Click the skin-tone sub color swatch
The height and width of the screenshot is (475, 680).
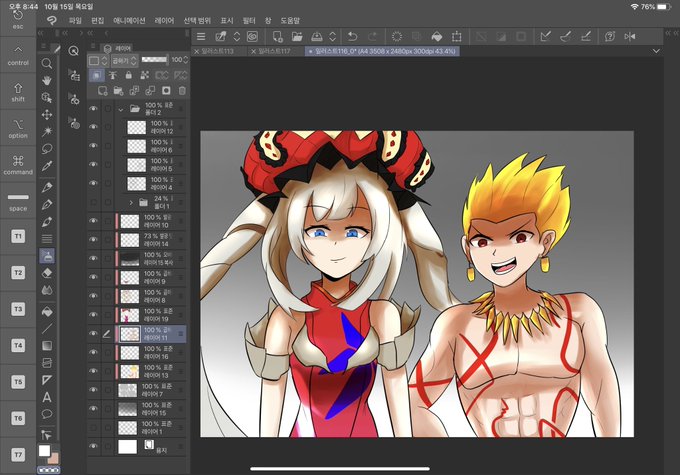click(54, 458)
